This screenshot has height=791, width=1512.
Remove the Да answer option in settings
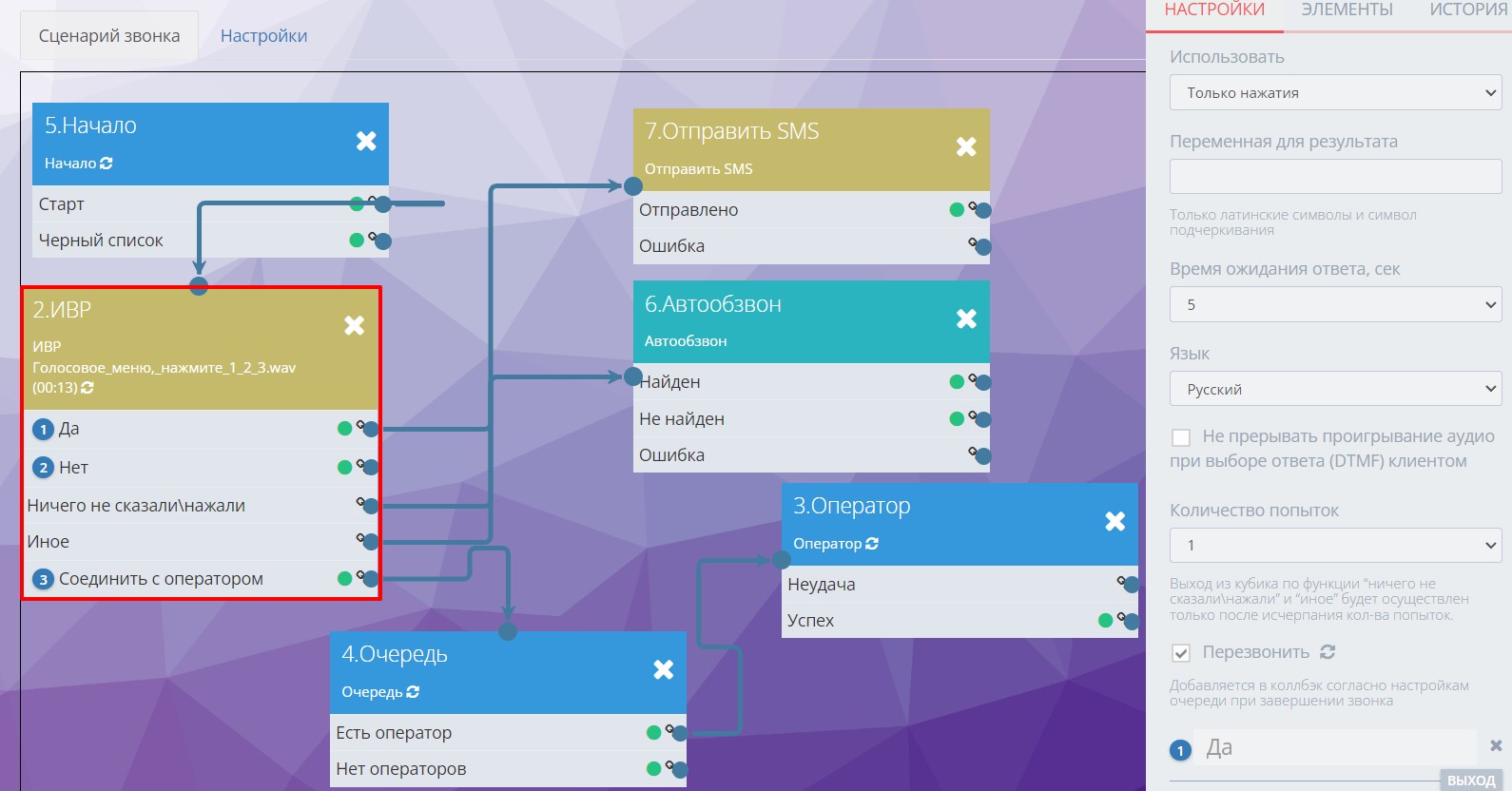[x=1495, y=746]
